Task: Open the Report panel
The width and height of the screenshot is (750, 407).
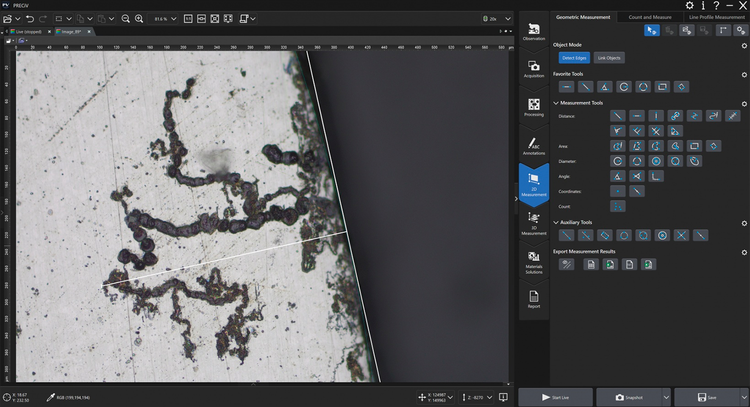Action: click(534, 299)
